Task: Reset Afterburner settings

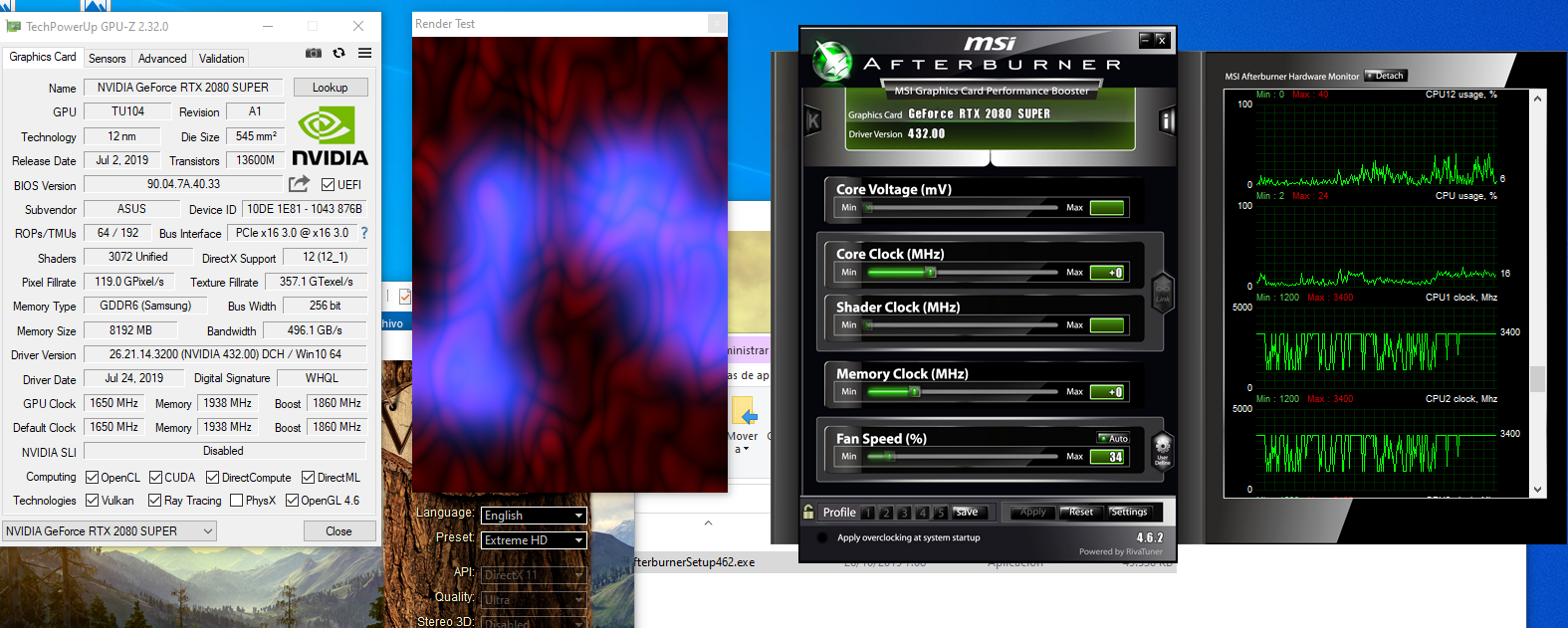Action: tap(1081, 512)
